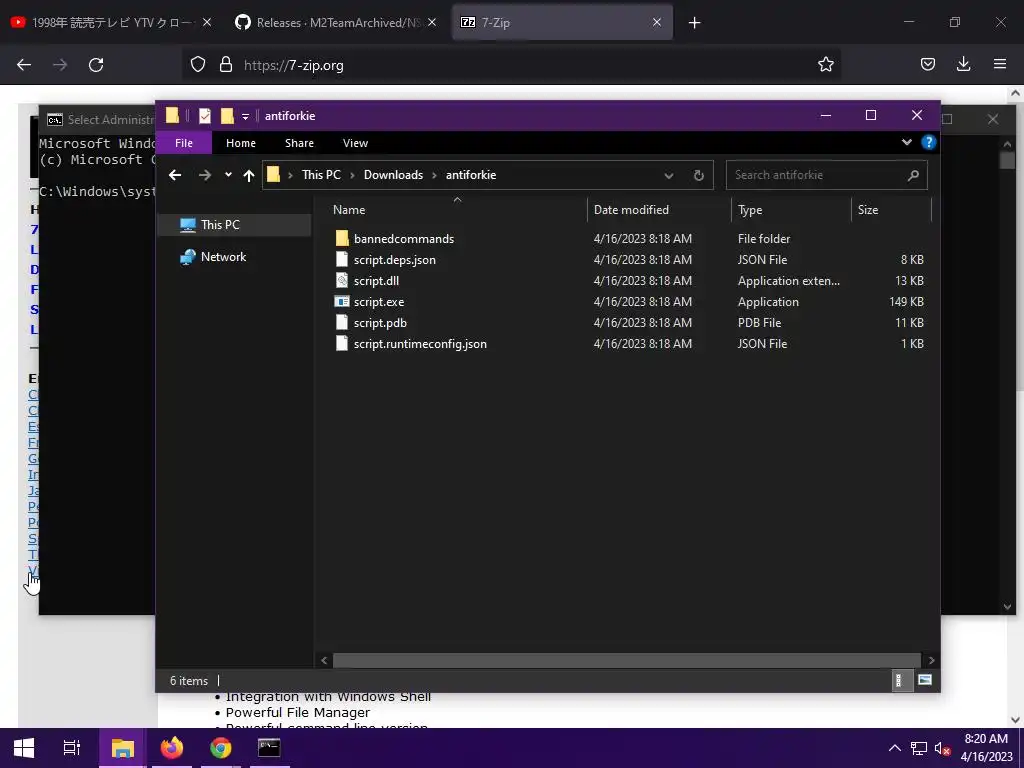Click antiforkie in the address breadcrumb
Image resolution: width=1024 pixels, height=768 pixels.
[471, 175]
